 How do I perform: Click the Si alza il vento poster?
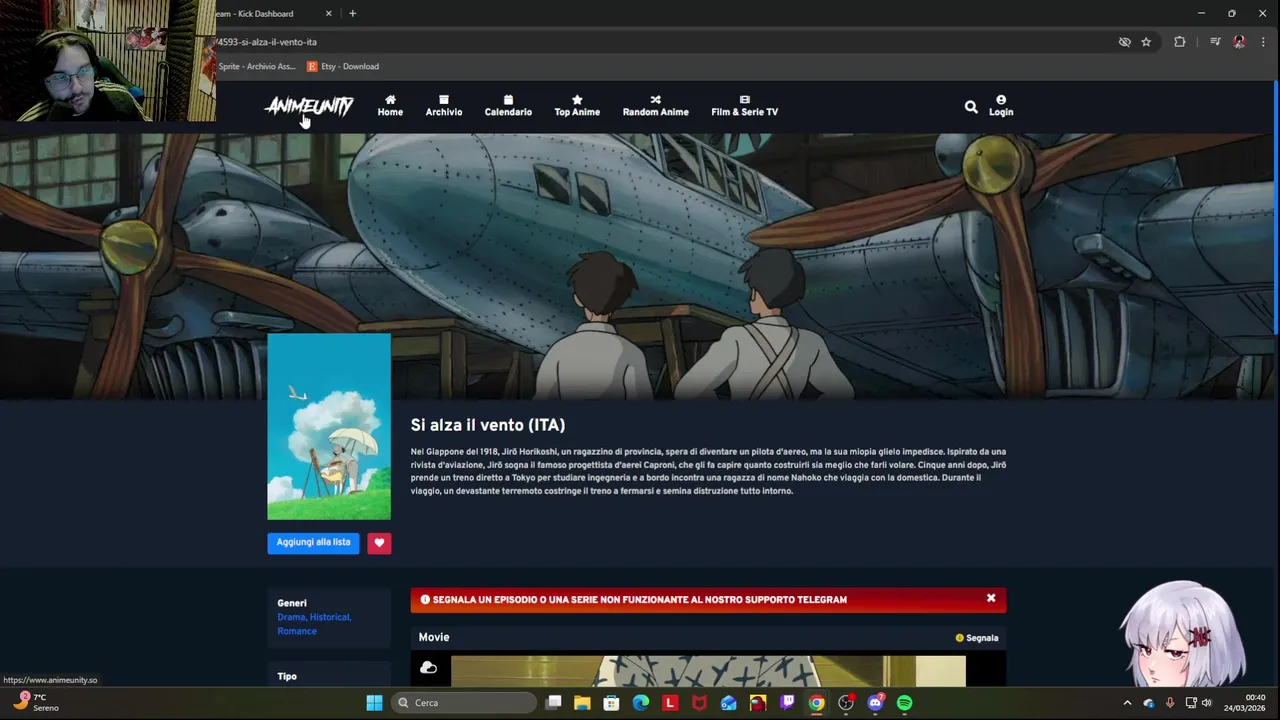[x=329, y=426]
